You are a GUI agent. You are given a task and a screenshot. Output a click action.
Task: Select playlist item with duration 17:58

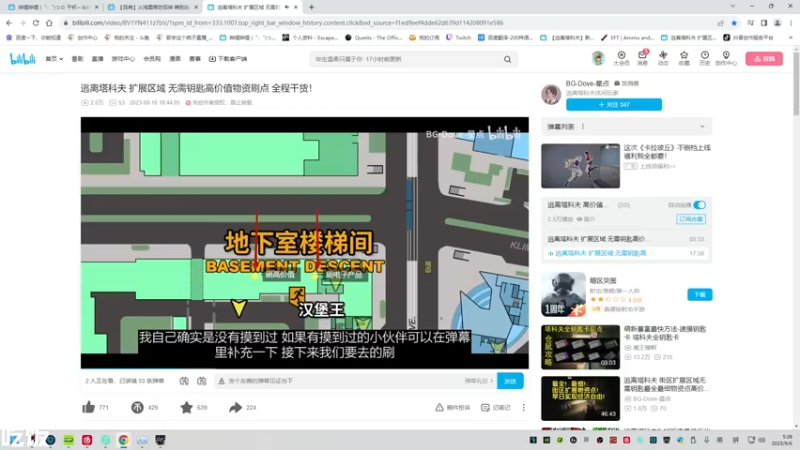[x=626, y=253]
